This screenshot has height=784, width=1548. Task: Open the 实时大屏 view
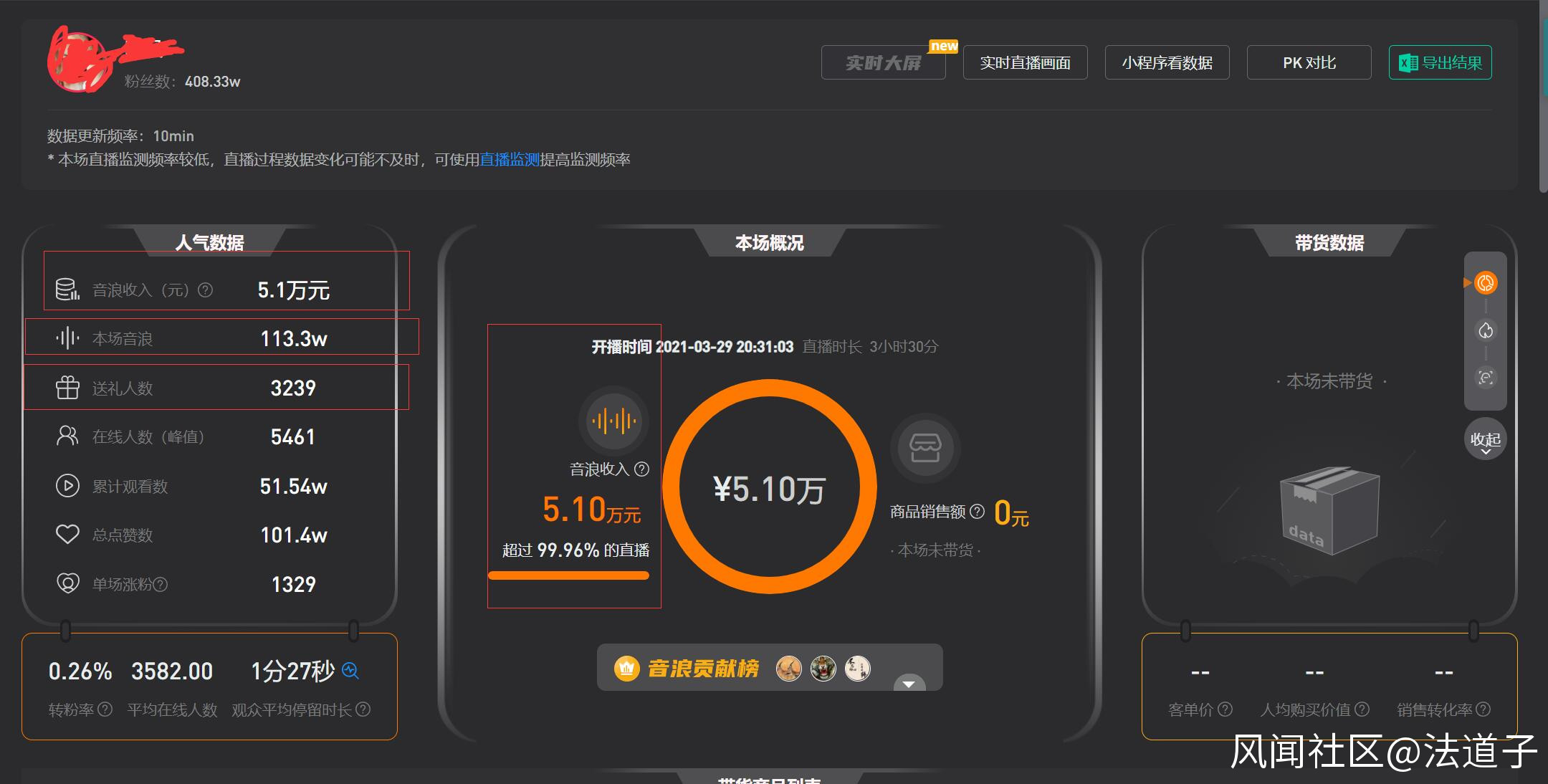[883, 63]
